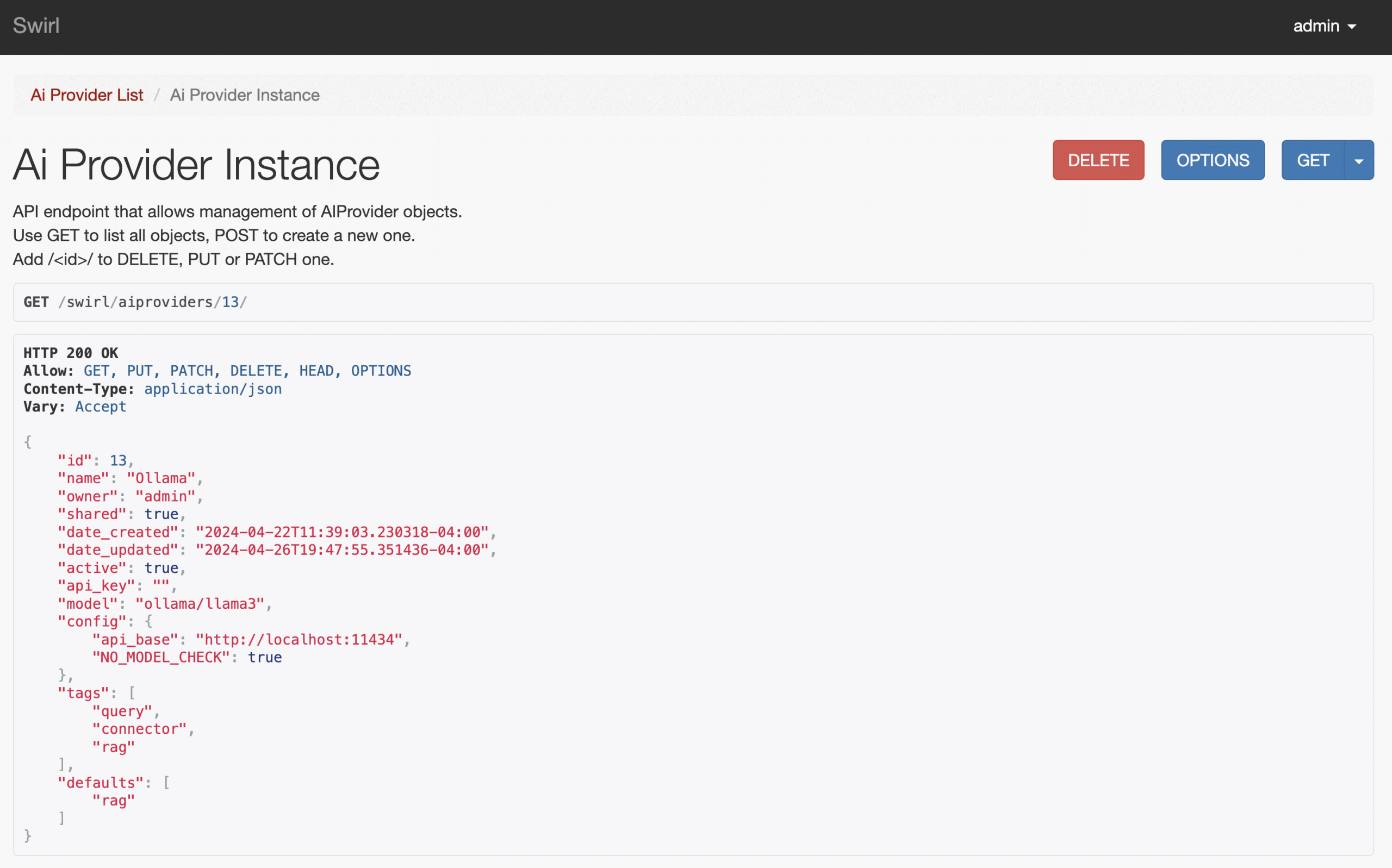This screenshot has height=868, width=1392.
Task: Click the OPTIONS button
Action: [1212, 160]
